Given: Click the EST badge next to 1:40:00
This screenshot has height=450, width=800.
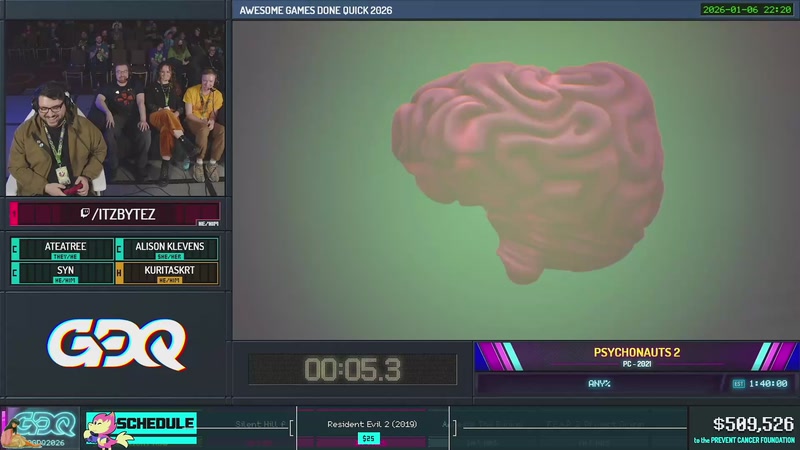Looking at the screenshot, I should click(738, 384).
